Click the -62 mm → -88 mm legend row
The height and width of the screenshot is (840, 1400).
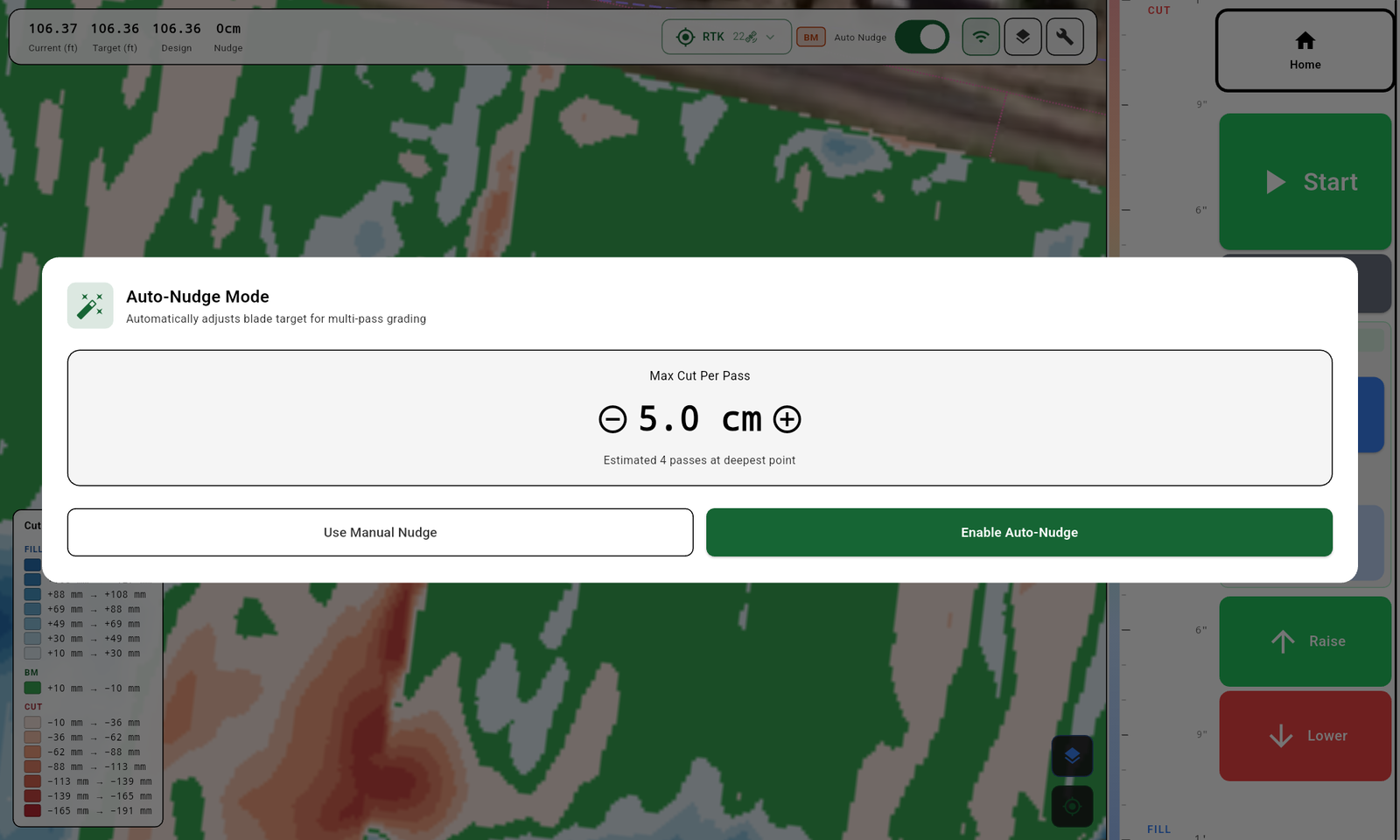[83, 752]
